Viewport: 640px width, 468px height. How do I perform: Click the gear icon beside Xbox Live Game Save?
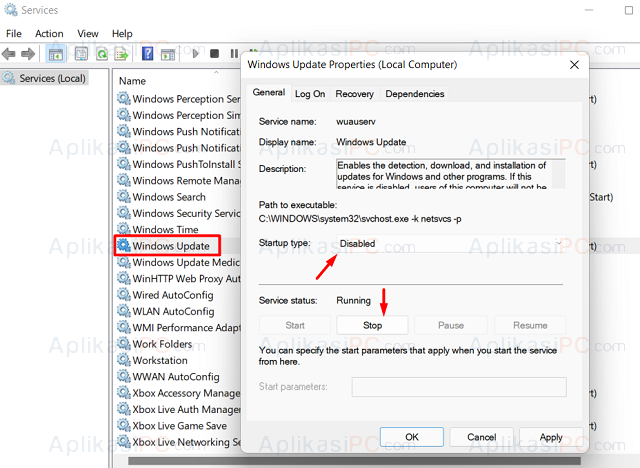(123, 425)
